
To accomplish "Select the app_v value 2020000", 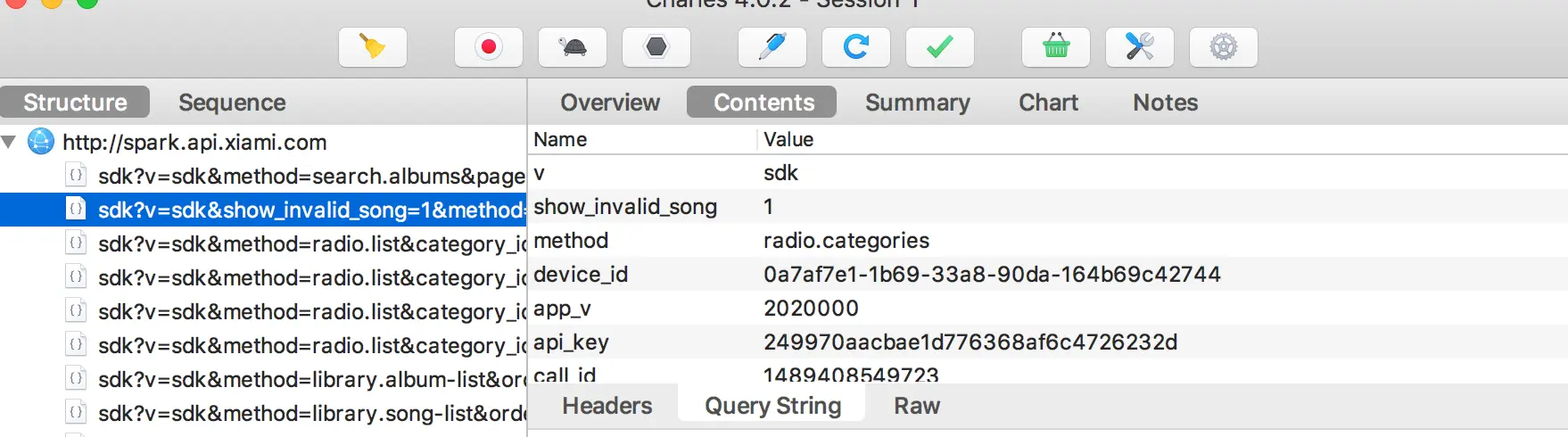I will (x=811, y=309).
